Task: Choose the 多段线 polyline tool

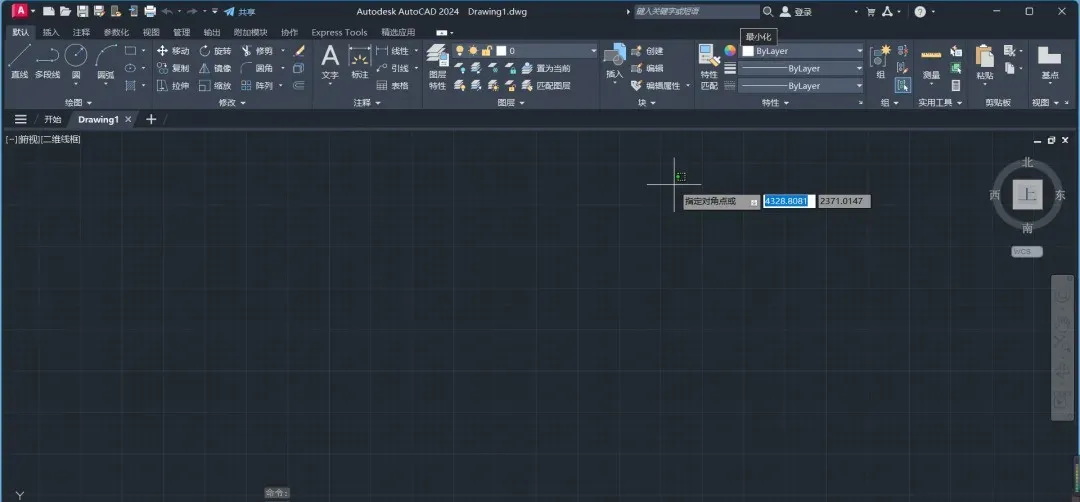Action: tap(48, 61)
